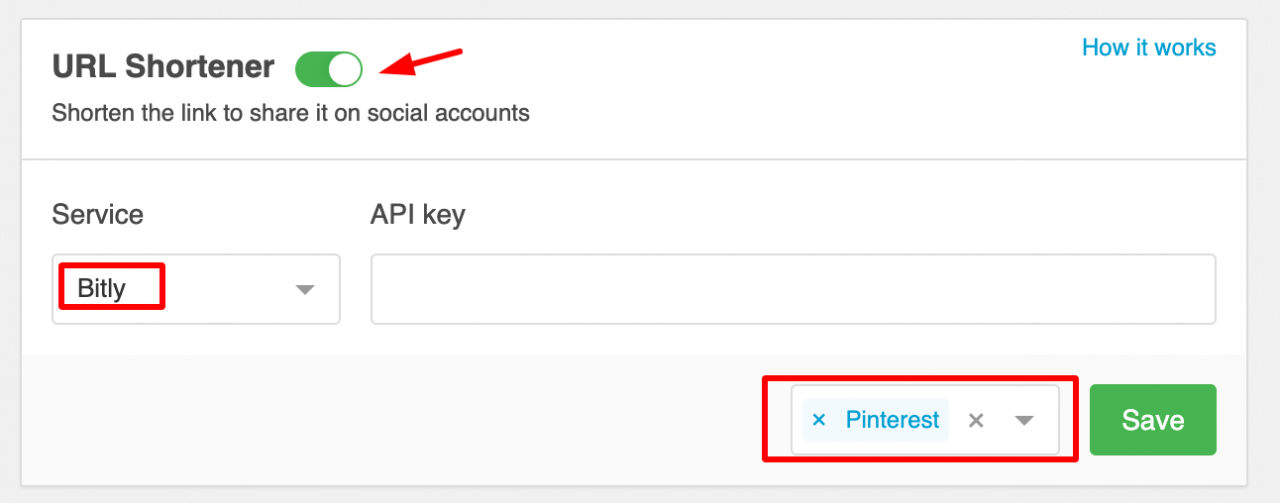This screenshot has width=1280, height=503.
Task: Click the white knob of the toggle
Action: point(345,69)
